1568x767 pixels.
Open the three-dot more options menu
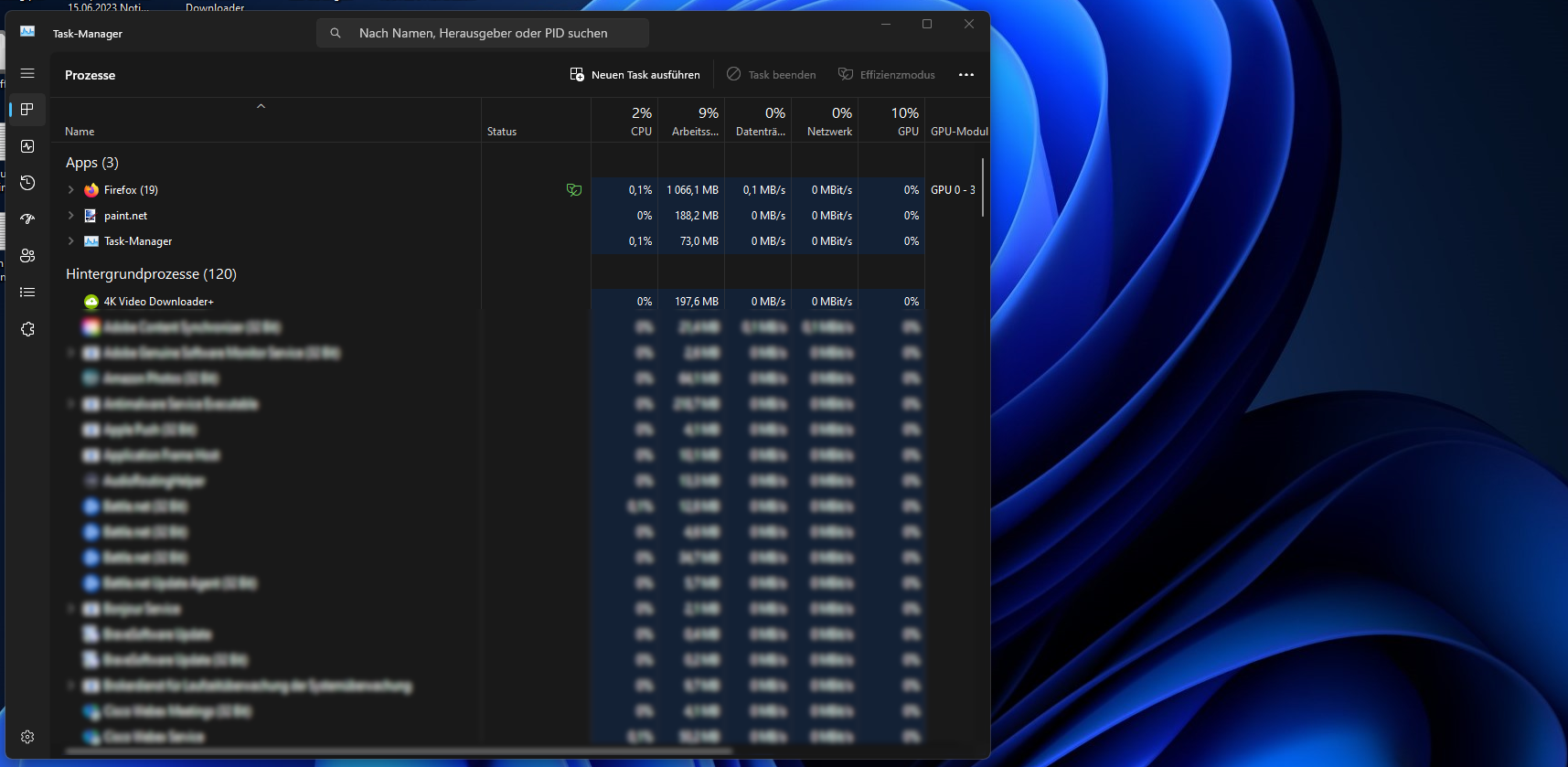click(966, 75)
